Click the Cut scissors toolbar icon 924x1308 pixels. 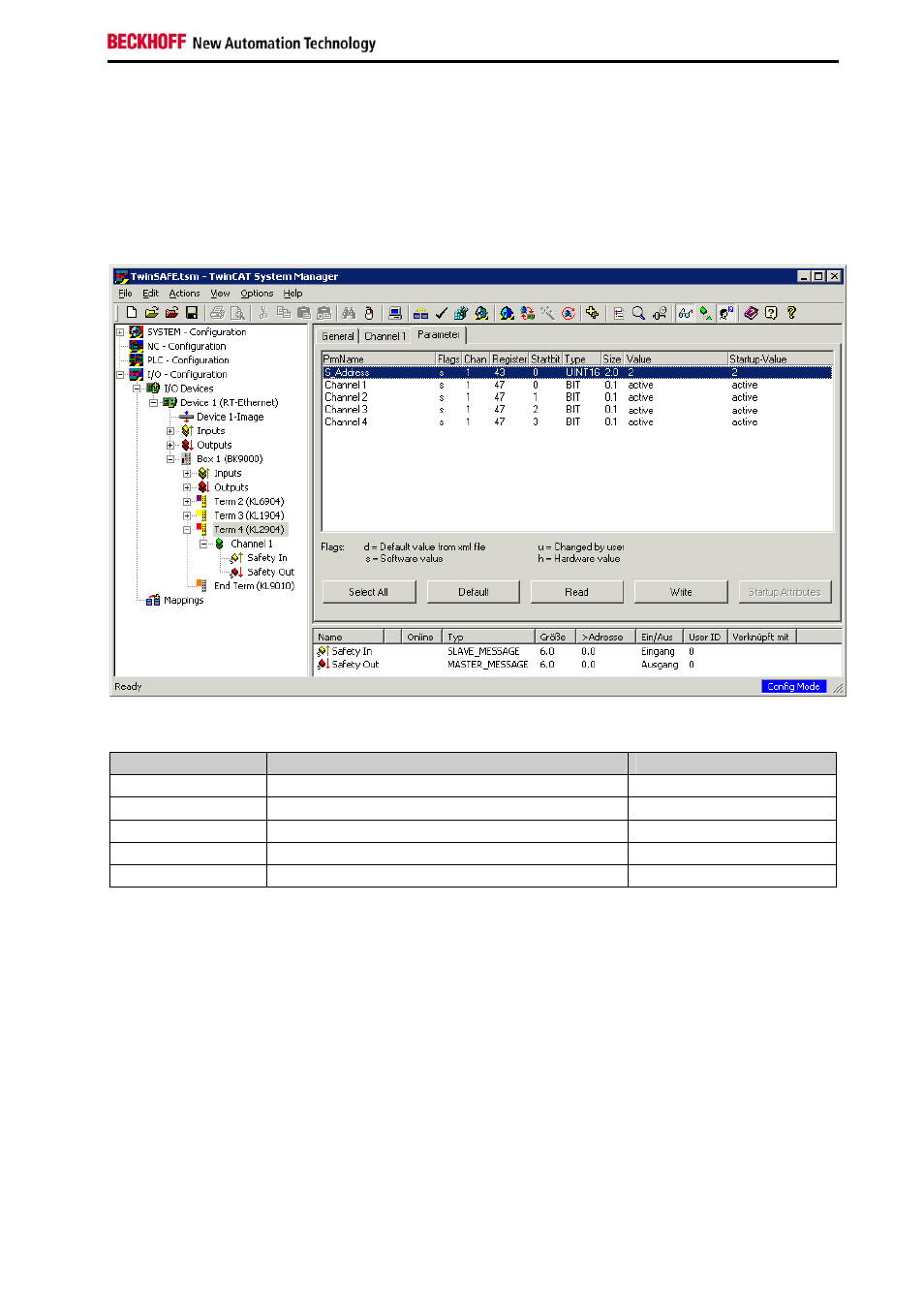point(262,313)
